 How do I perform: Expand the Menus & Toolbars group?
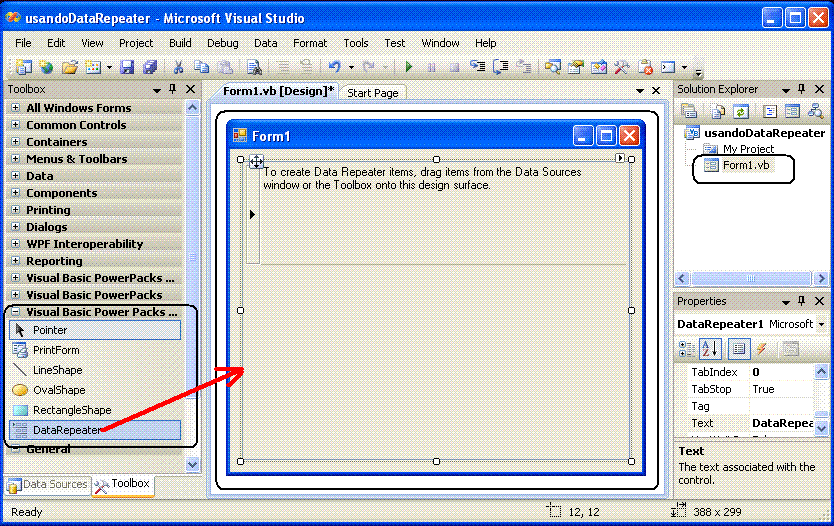(x=15, y=158)
